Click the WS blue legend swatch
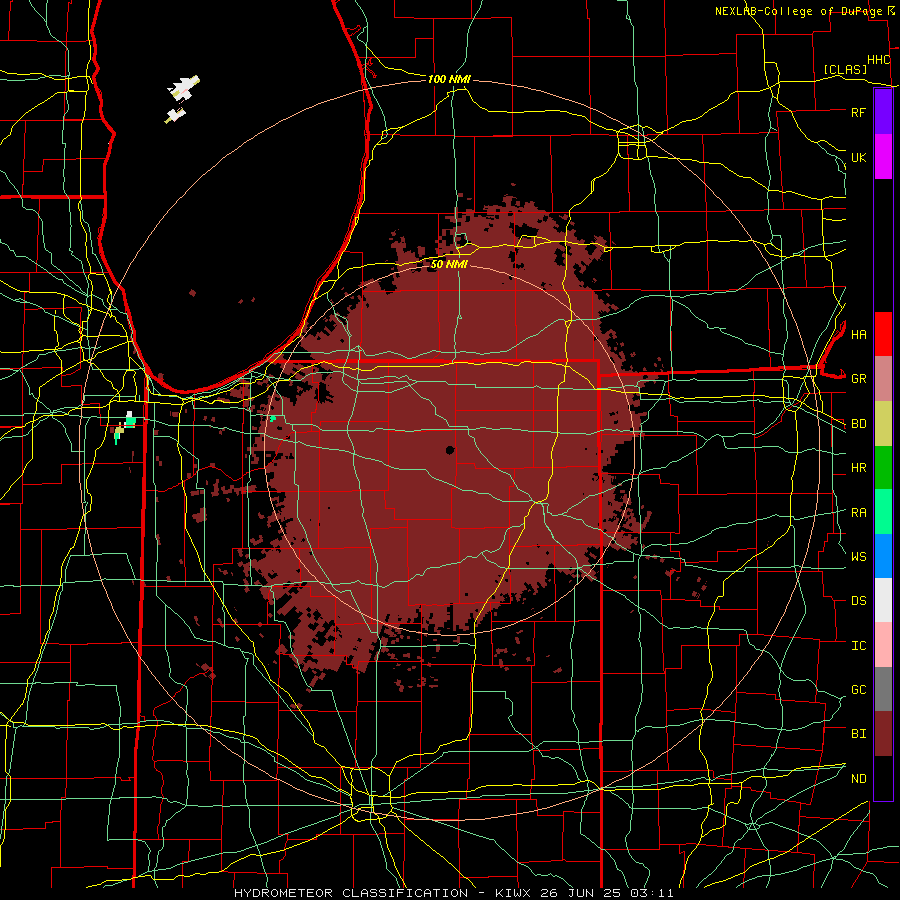Viewport: 900px width, 900px height. point(883,556)
